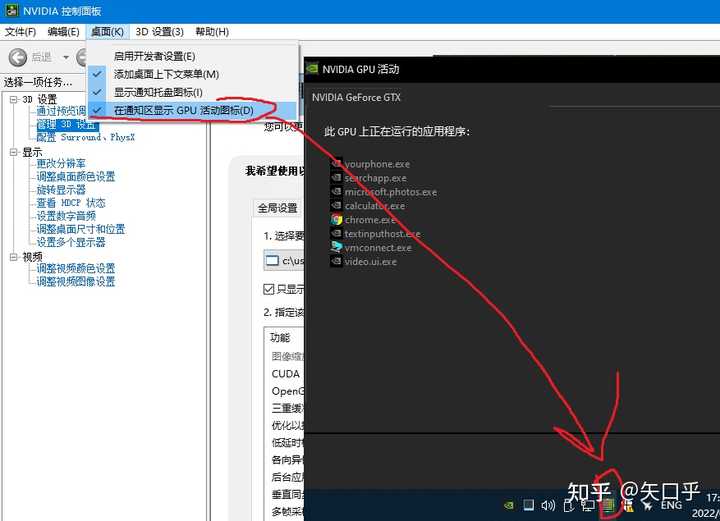Open 查看 HDCP 状态 link
This screenshot has height=521, width=720.
coord(71,202)
